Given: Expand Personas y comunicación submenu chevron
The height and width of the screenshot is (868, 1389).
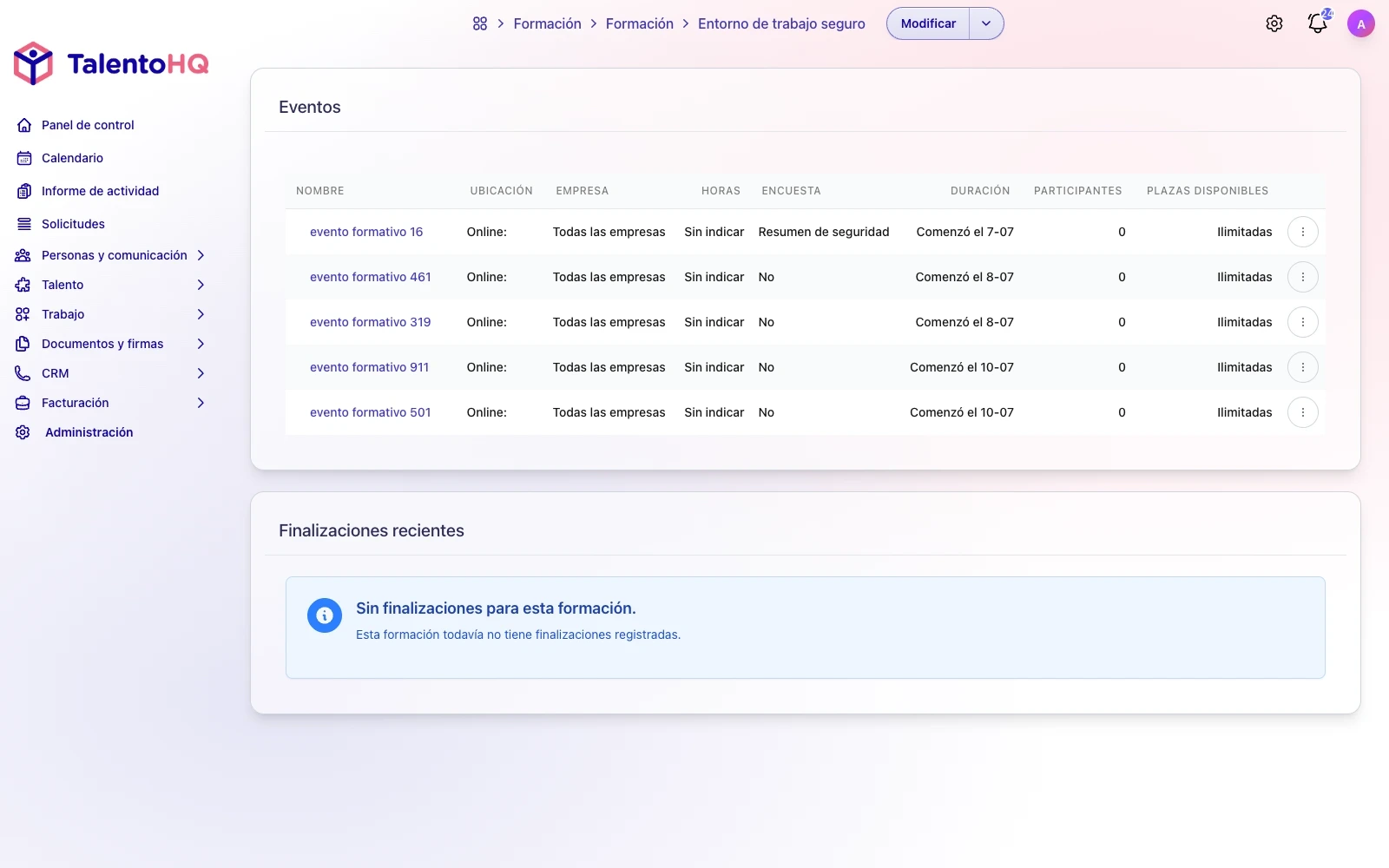Looking at the screenshot, I should point(201,255).
